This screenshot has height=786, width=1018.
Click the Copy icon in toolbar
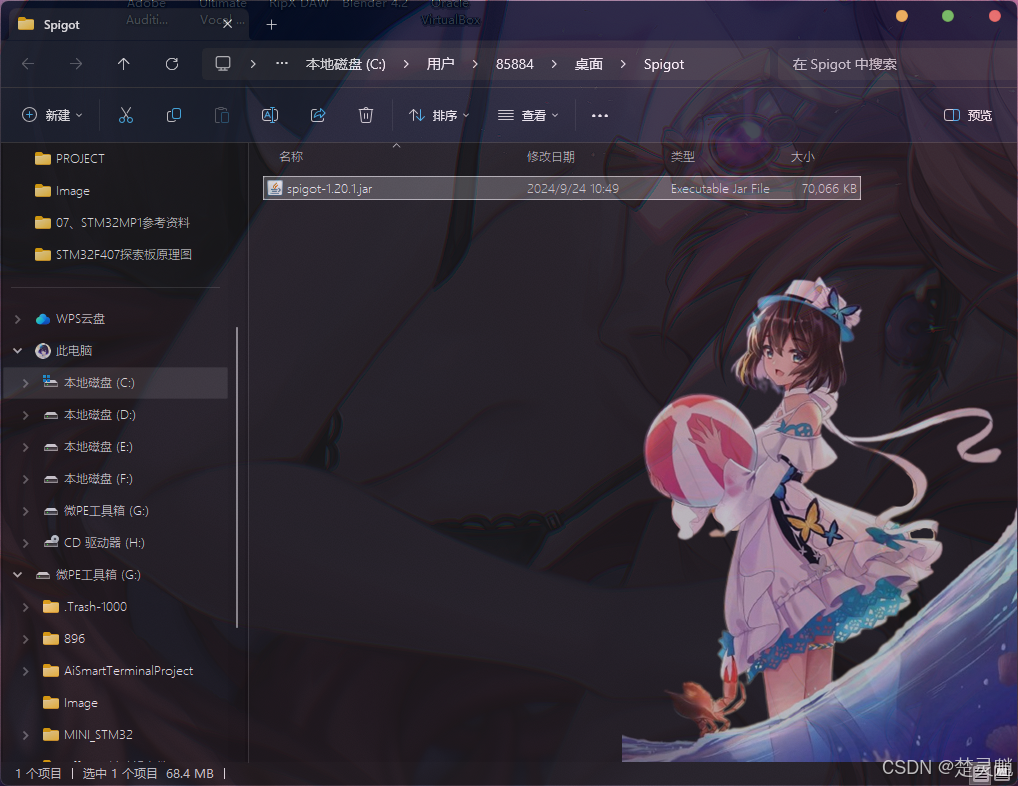[173, 116]
